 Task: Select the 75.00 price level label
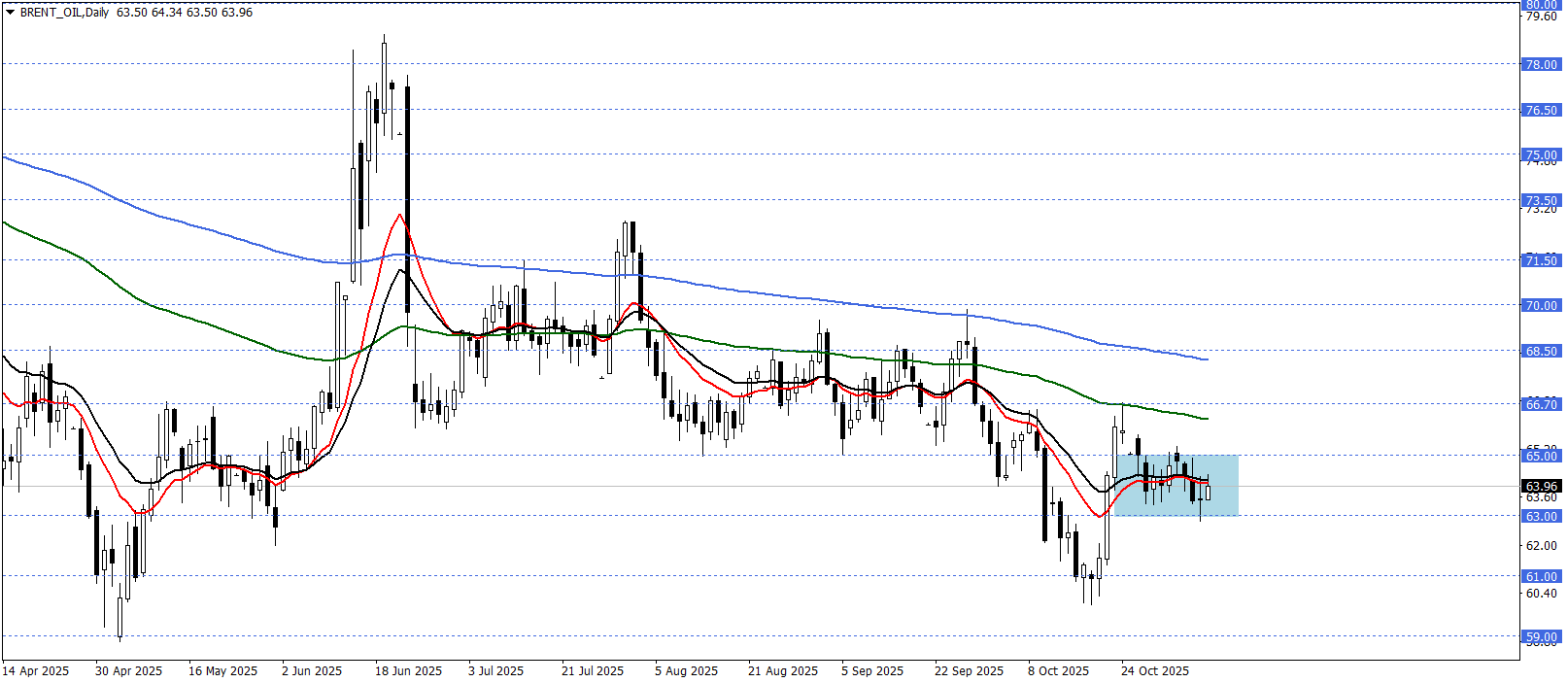[1541, 154]
